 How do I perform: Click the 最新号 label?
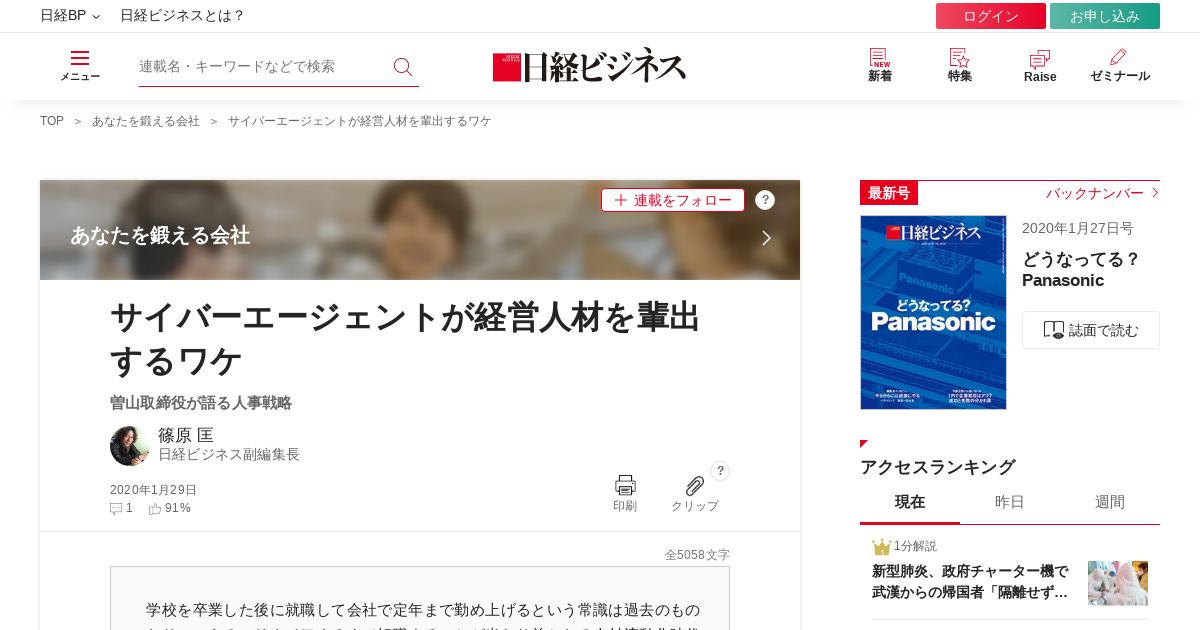(889, 193)
